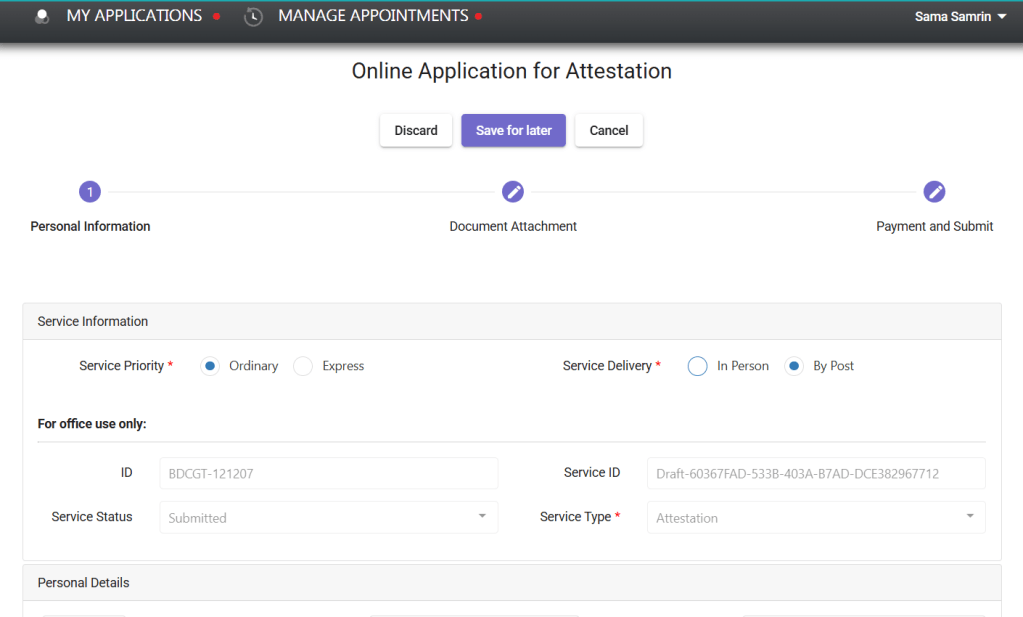Click the My Applications icon in the navbar
The height and width of the screenshot is (617, 1023).
[x=41, y=17]
